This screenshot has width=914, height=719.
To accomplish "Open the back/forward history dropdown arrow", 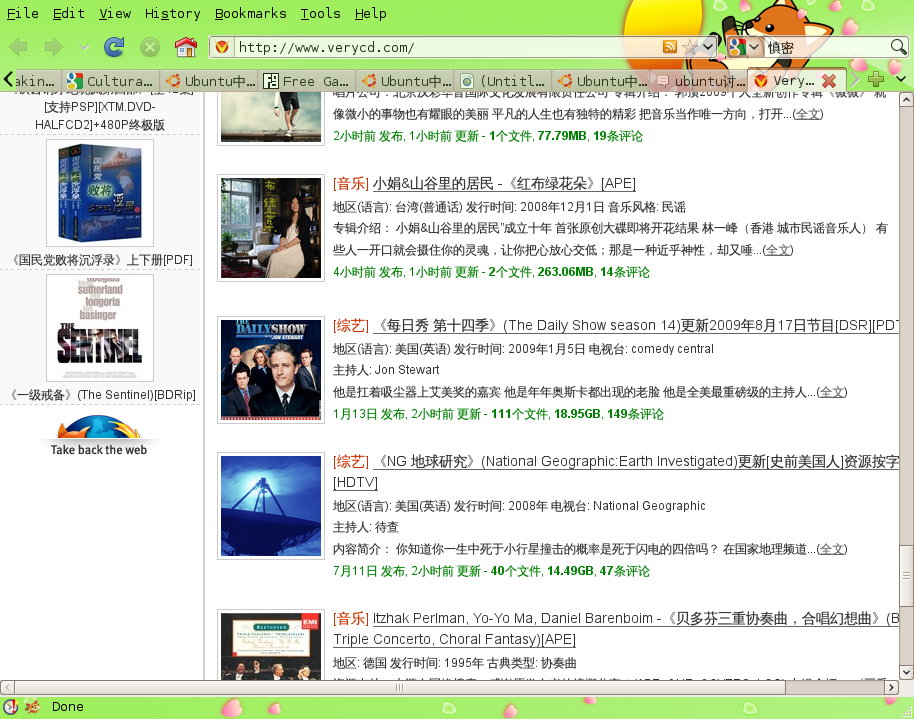I will tap(85, 47).
